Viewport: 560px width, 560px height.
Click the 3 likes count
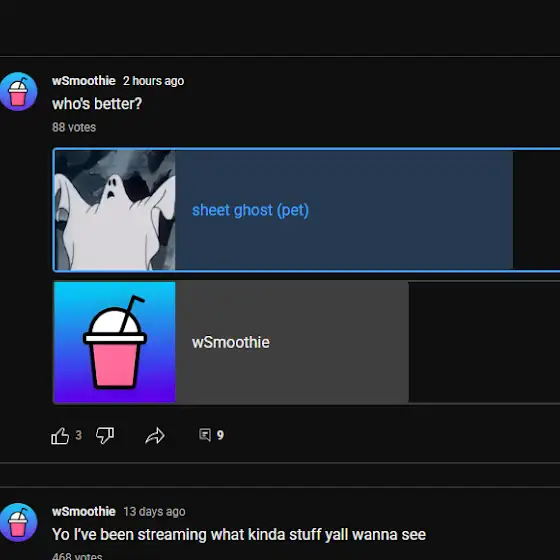click(79, 435)
